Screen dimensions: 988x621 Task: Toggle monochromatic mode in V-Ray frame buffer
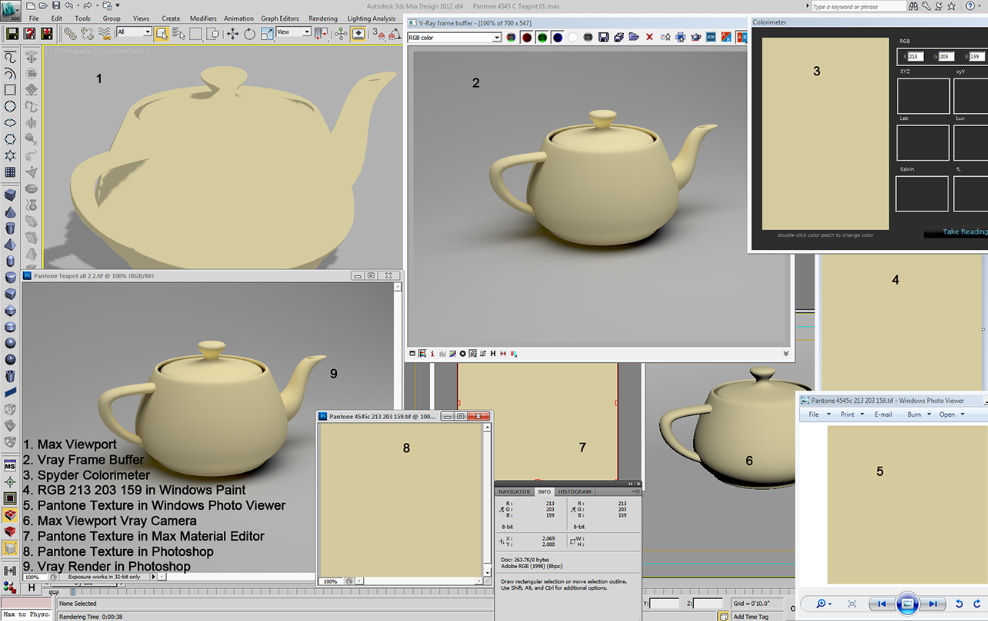588,38
